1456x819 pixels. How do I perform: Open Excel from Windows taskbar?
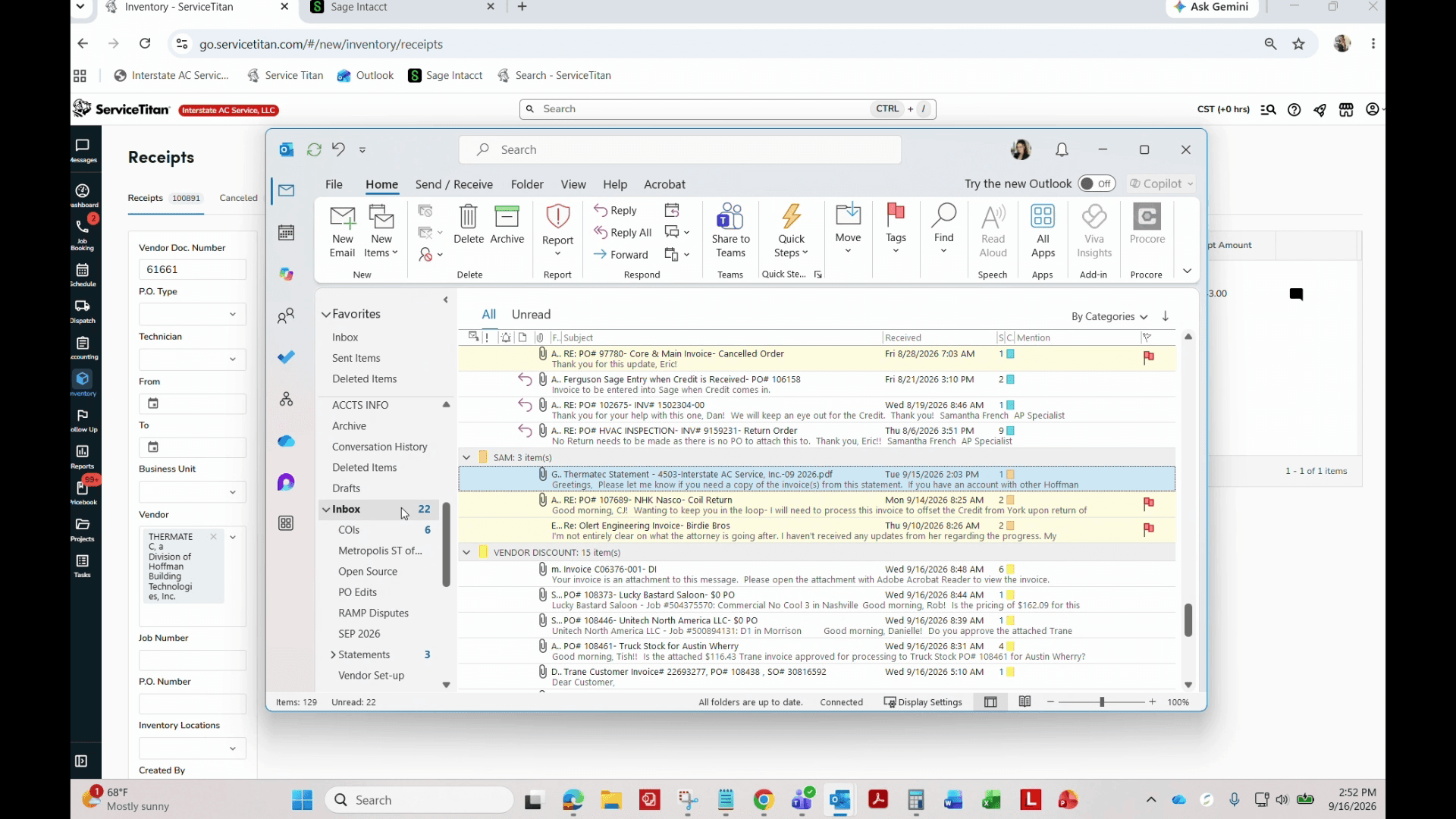click(991, 800)
